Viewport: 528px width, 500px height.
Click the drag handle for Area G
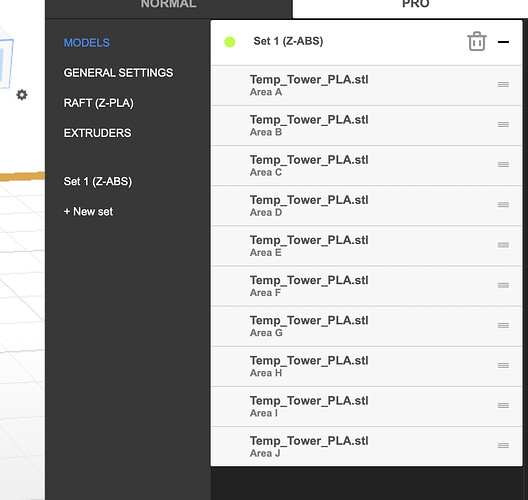pos(503,325)
